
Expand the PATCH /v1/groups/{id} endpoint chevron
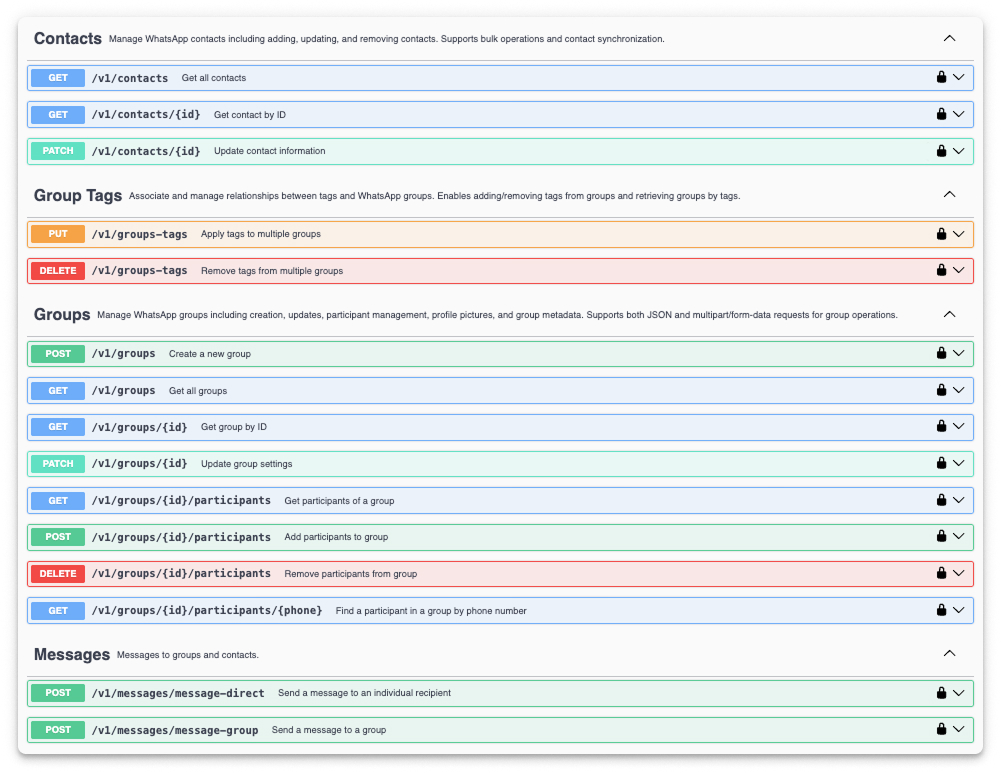point(959,463)
